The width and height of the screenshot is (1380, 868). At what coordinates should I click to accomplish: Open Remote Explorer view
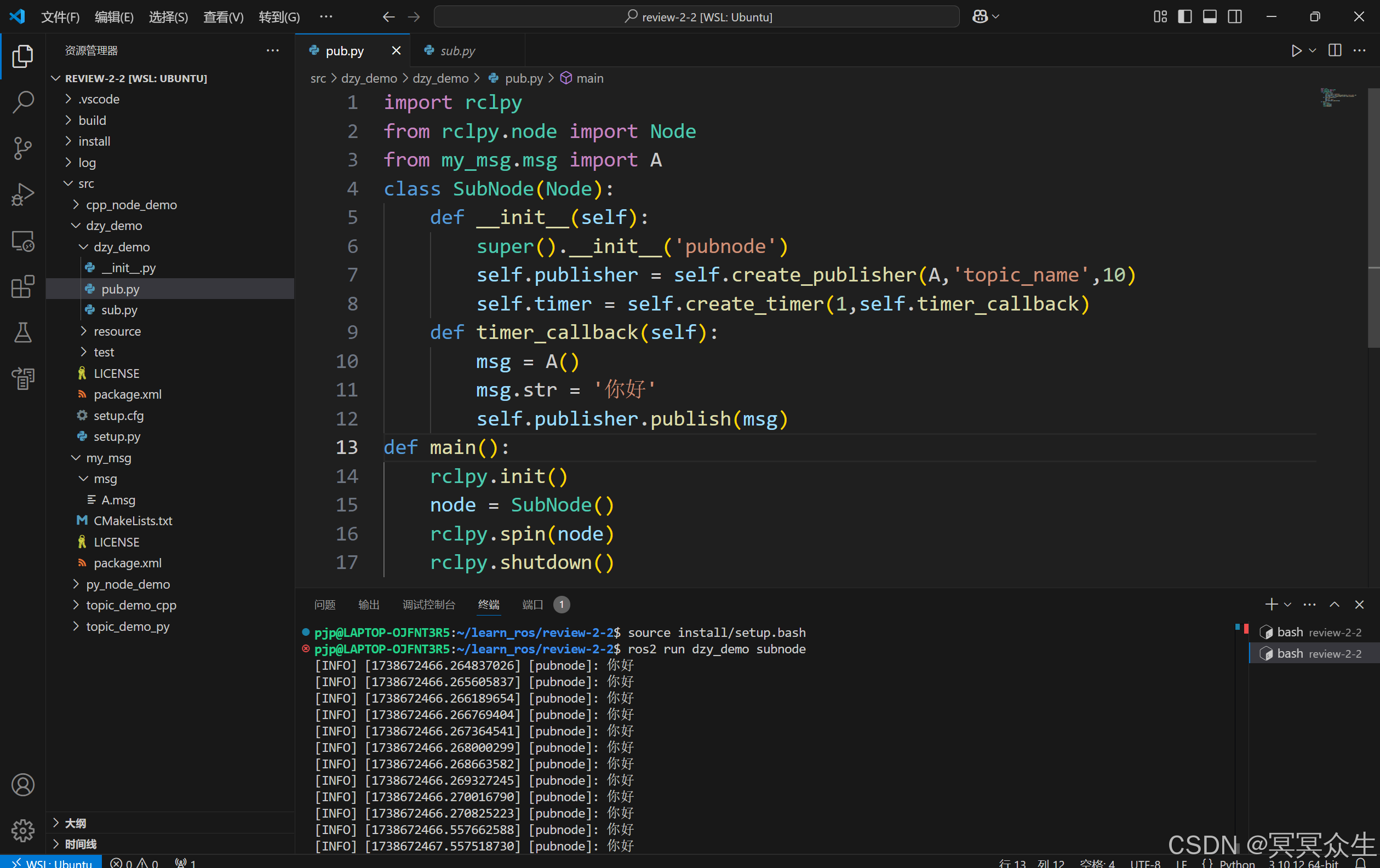(23, 240)
